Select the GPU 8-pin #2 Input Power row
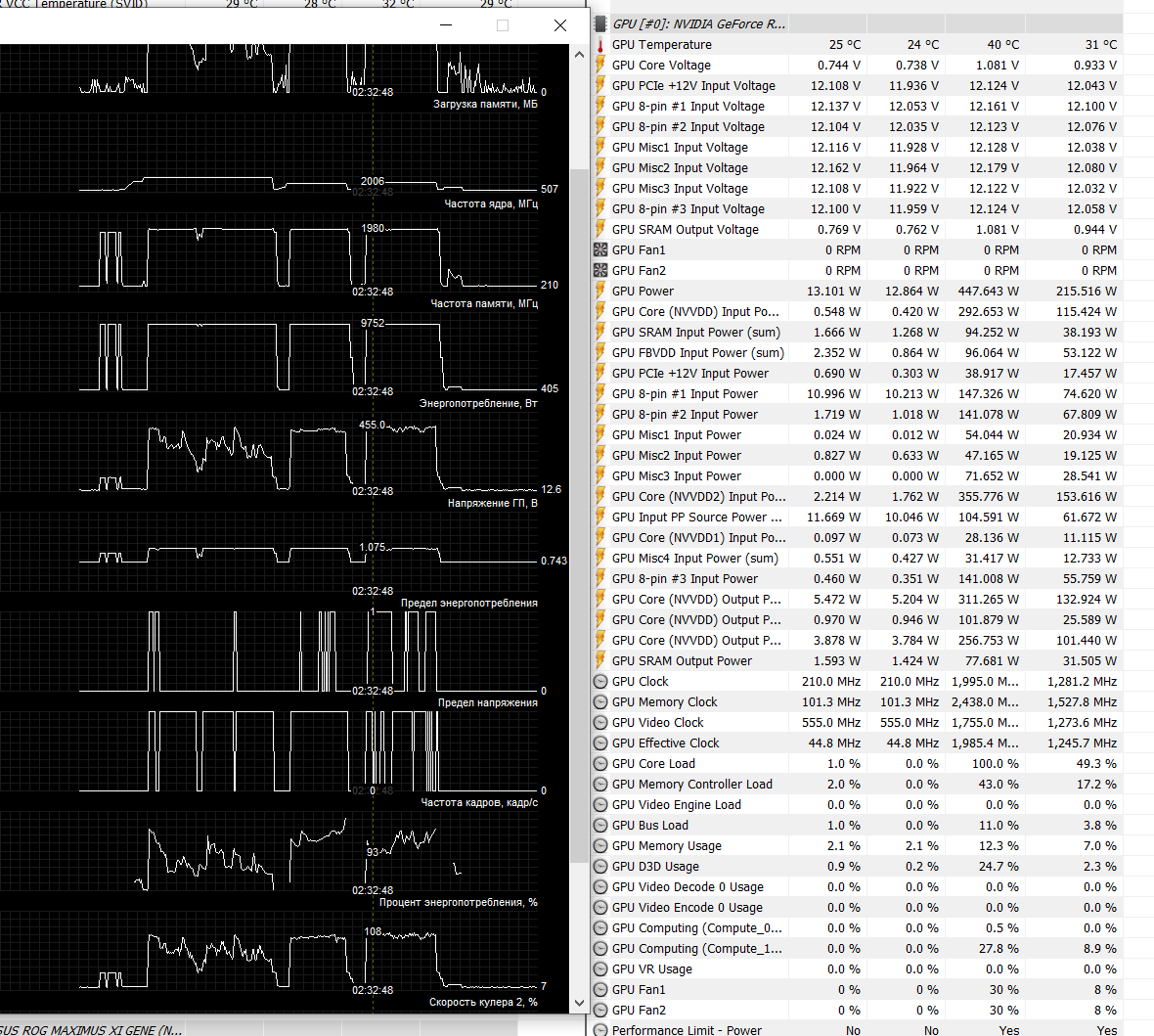 pos(856,416)
